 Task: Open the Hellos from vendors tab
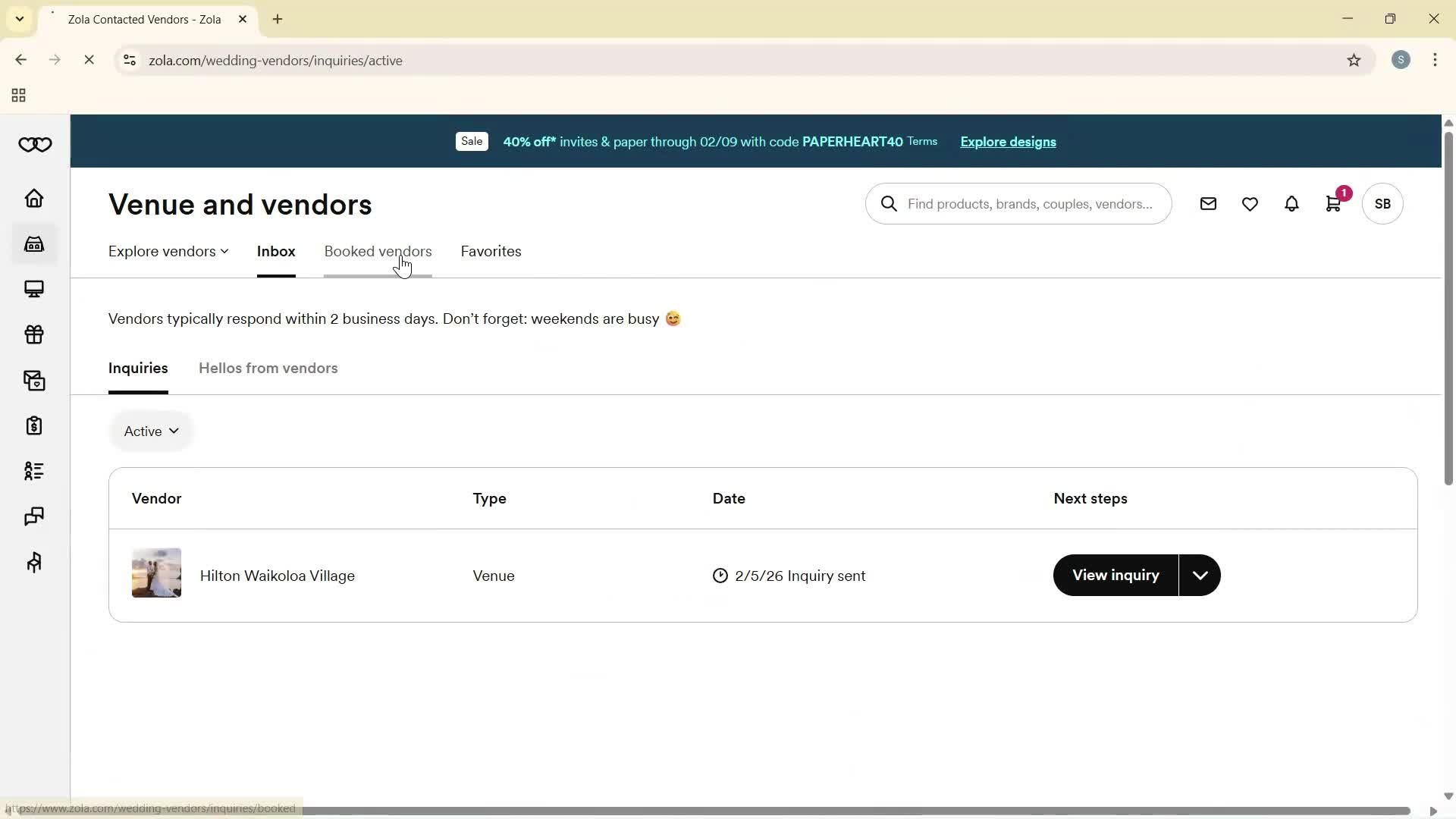tap(268, 369)
